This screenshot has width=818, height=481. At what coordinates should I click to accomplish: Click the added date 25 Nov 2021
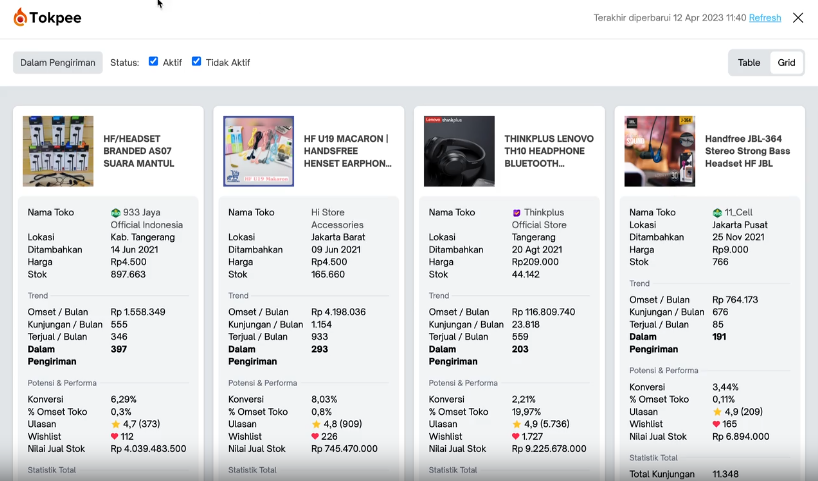point(738,237)
